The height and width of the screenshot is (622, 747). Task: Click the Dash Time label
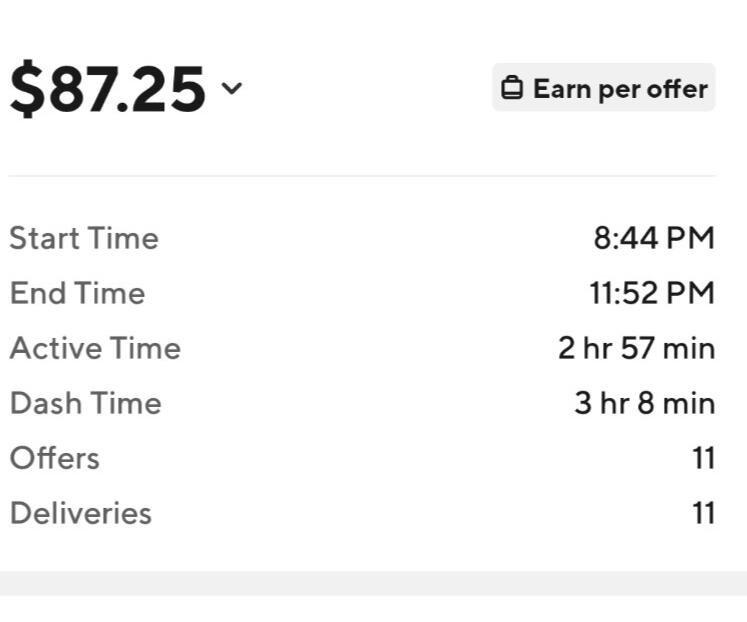coord(86,403)
